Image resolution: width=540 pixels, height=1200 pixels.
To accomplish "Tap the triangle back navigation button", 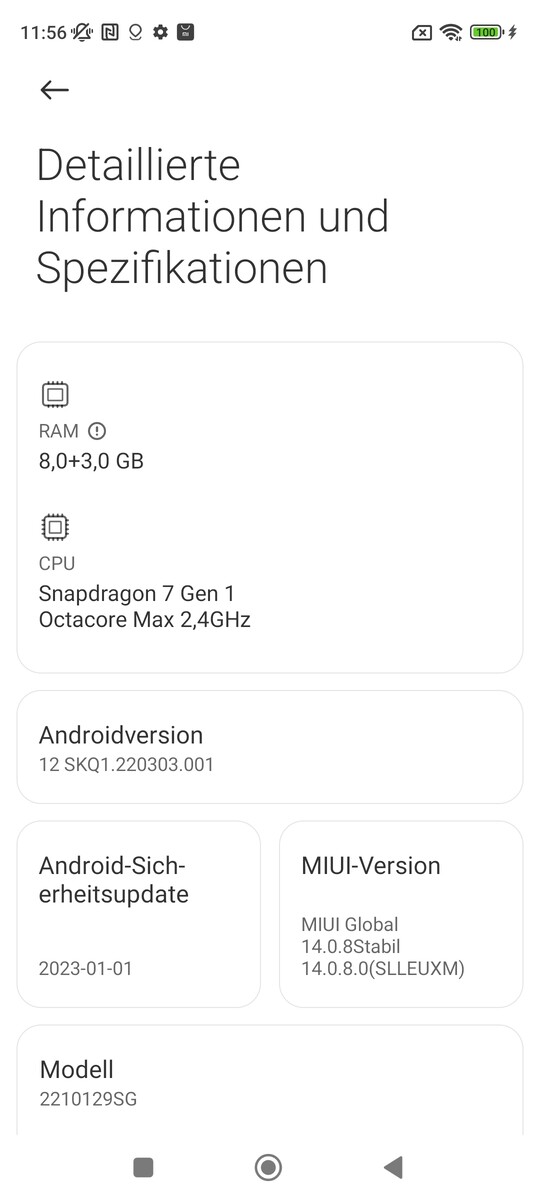I will (393, 1167).
